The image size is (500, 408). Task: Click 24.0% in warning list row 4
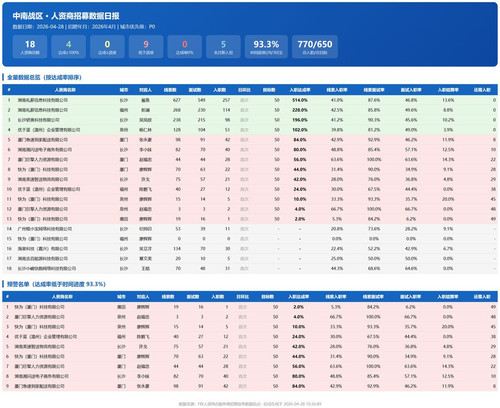[x=298, y=336]
